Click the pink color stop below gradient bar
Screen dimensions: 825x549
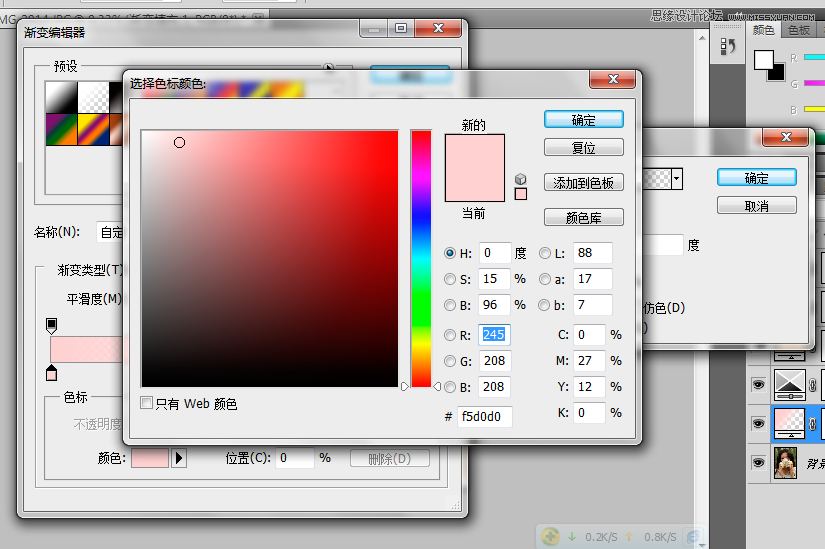[51, 373]
